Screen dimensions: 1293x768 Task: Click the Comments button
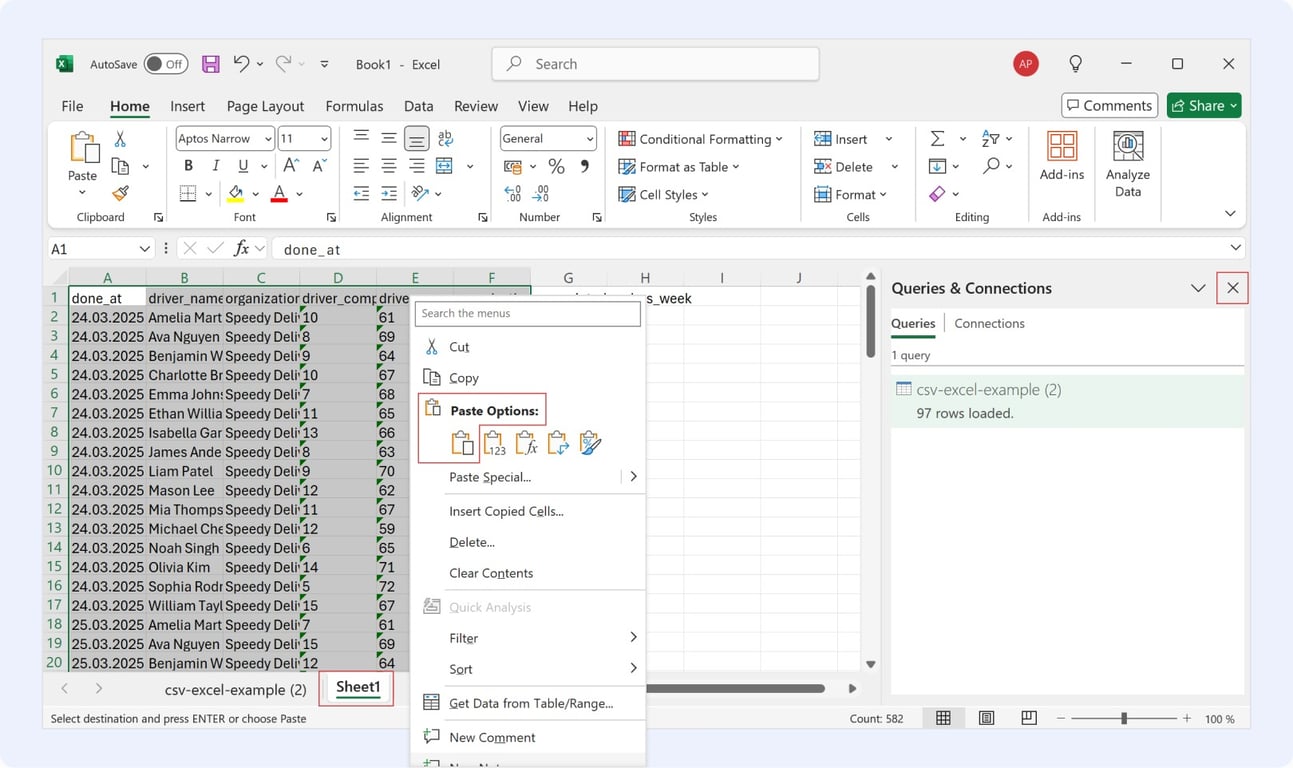[x=1109, y=105]
